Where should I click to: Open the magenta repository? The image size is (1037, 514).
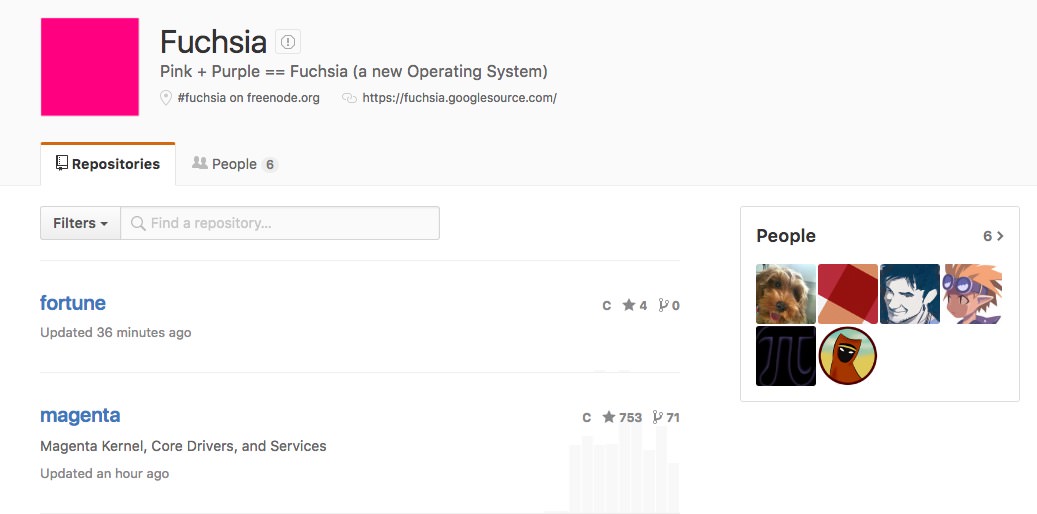(80, 415)
